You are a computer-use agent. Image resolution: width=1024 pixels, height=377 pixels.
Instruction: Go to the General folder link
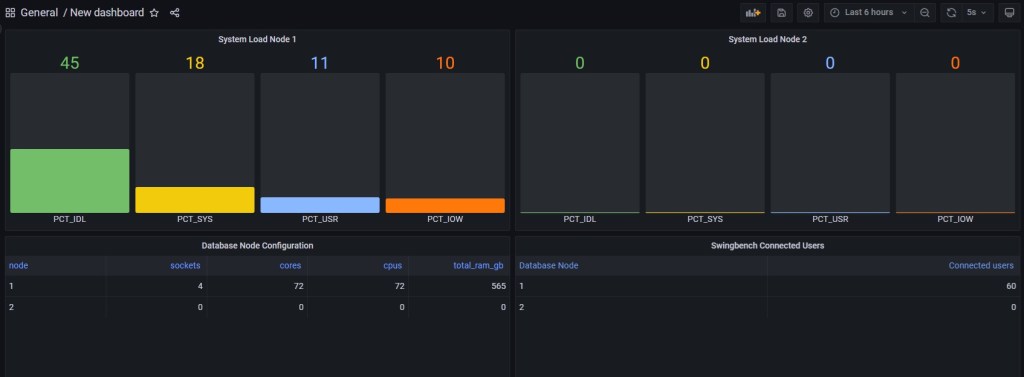(x=39, y=12)
